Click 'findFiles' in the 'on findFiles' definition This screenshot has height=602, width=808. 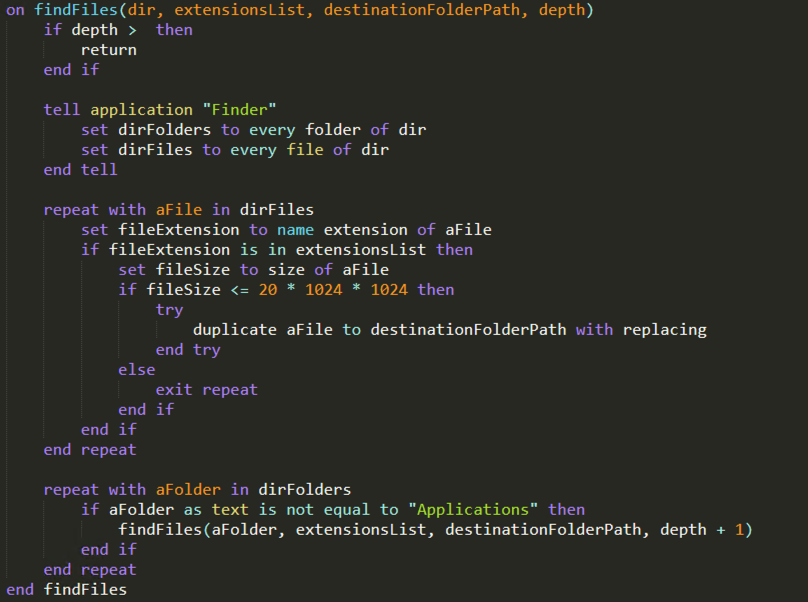click(76, 10)
